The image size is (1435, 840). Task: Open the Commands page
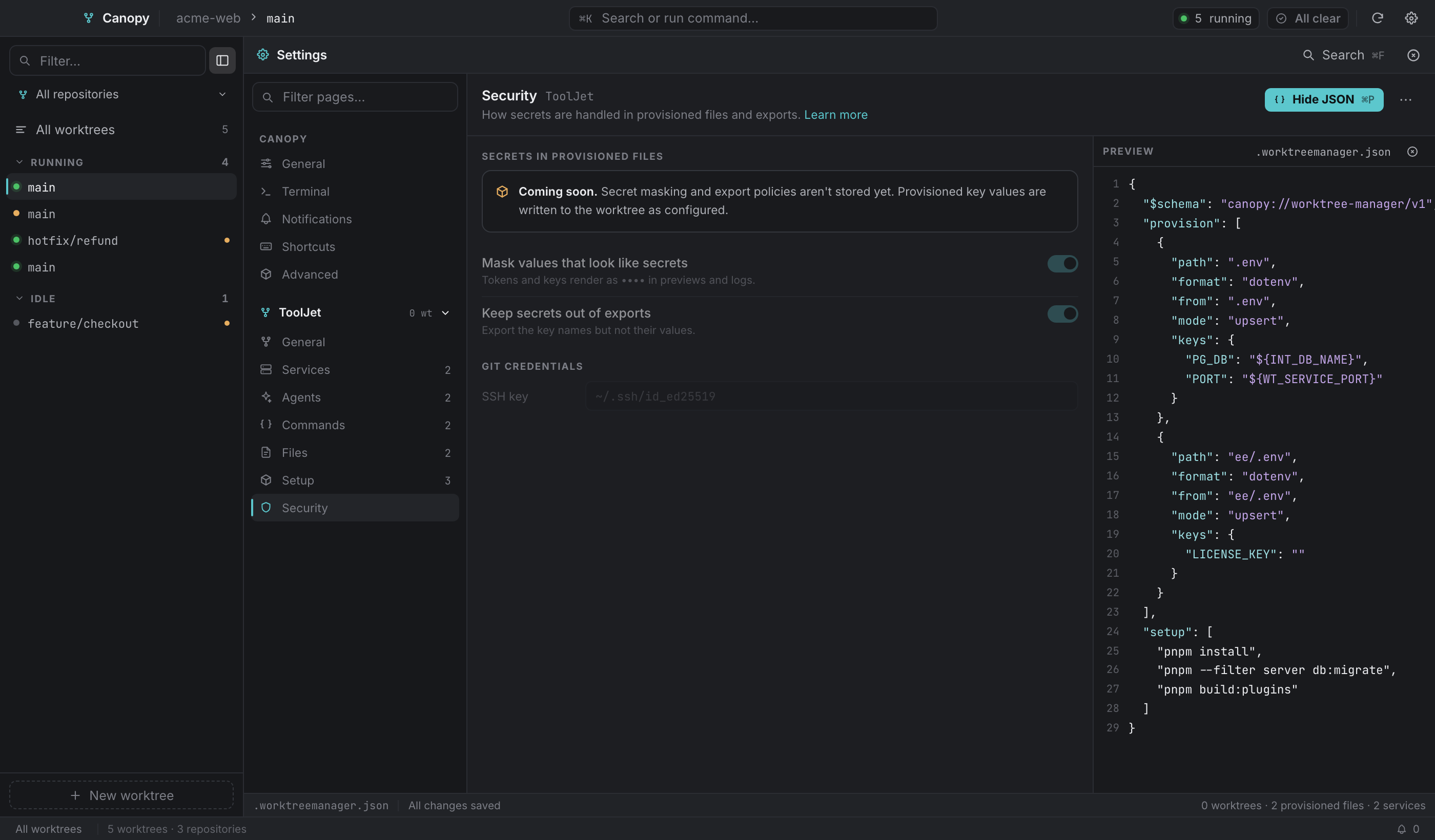coord(355,425)
